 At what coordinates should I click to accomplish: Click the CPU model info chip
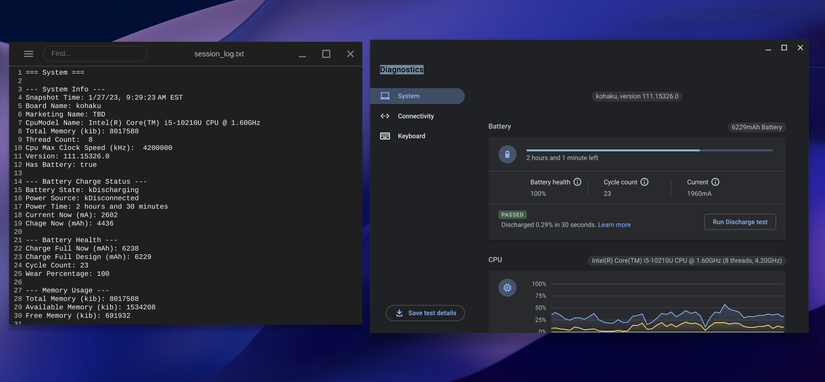point(687,260)
